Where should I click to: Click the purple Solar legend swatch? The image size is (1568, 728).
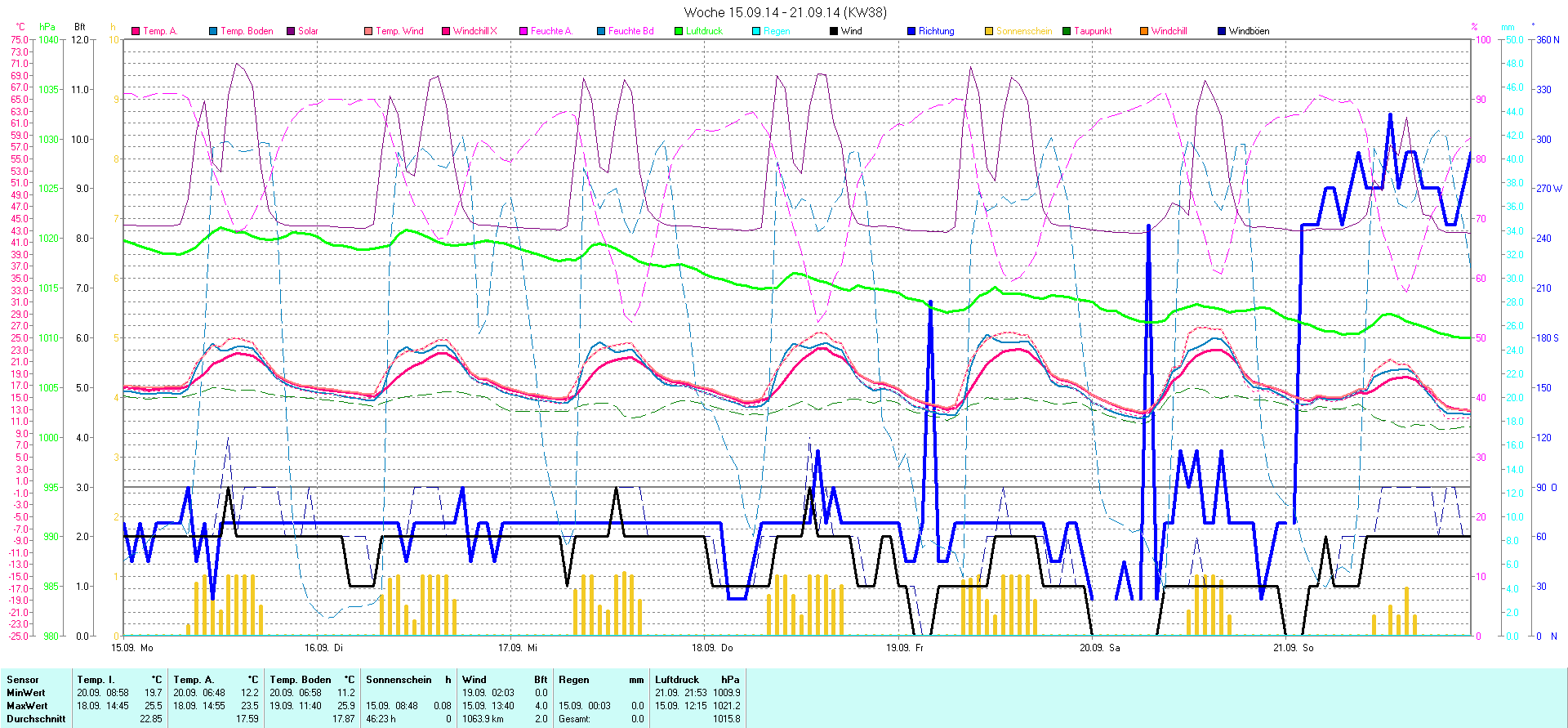coord(291,31)
